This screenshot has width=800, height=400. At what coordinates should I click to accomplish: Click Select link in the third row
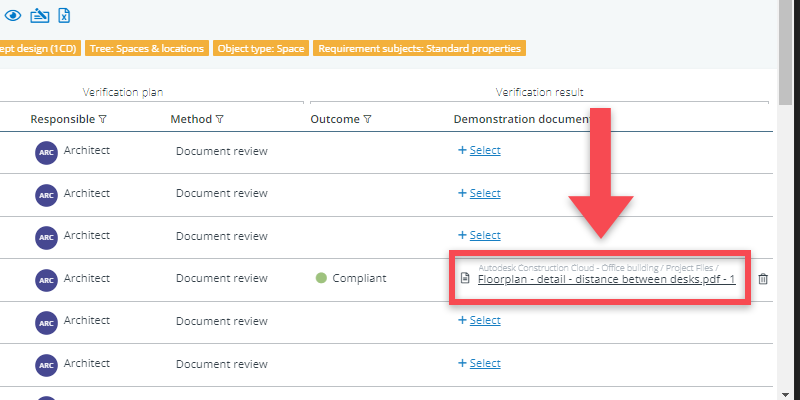485,236
